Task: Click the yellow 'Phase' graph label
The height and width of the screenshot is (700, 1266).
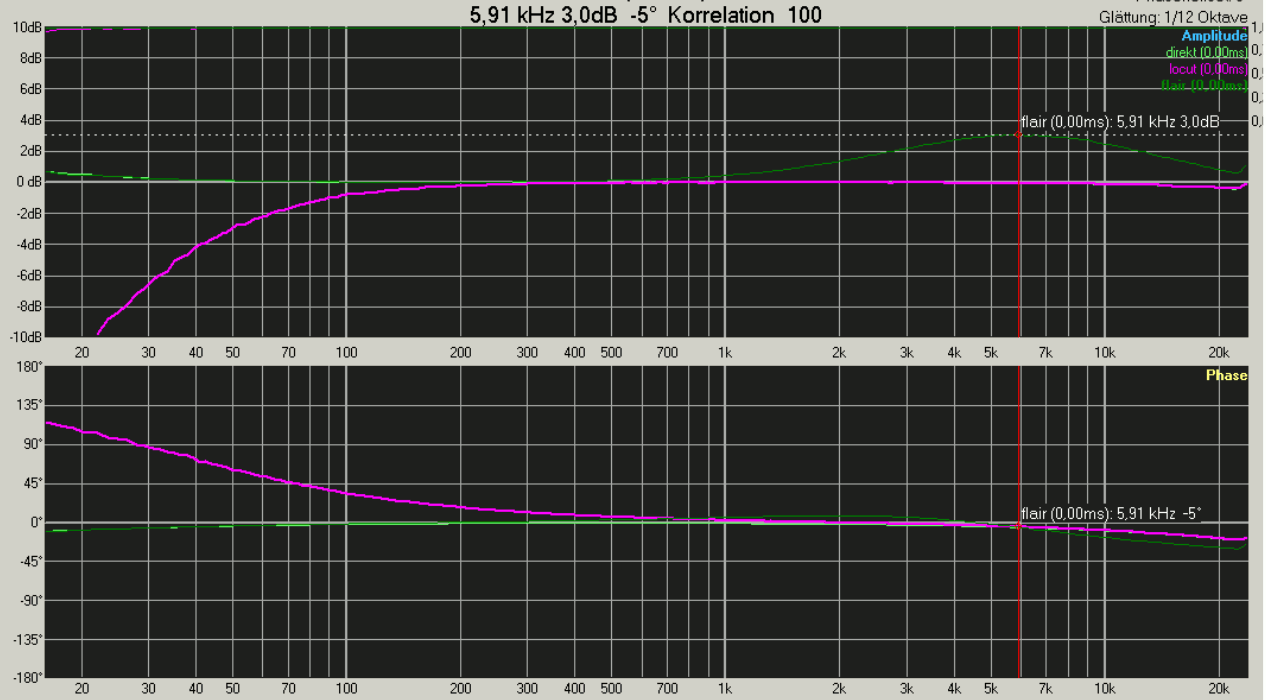Action: (1226, 375)
